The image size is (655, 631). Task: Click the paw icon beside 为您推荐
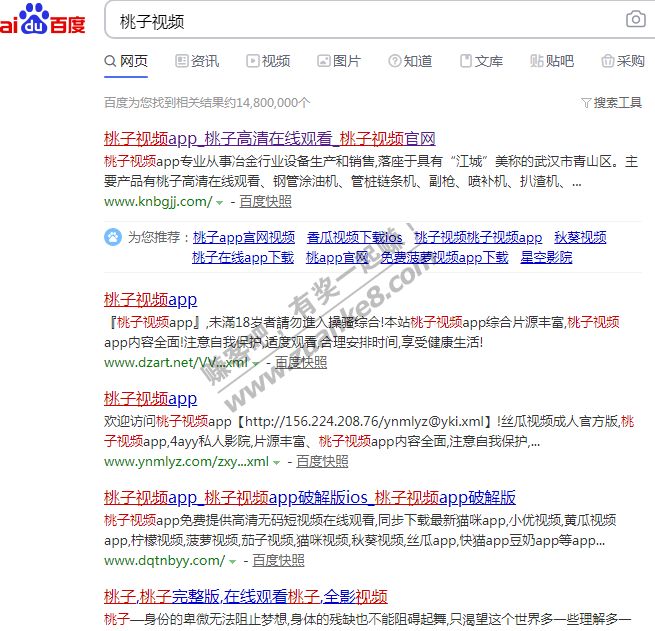coord(113,238)
